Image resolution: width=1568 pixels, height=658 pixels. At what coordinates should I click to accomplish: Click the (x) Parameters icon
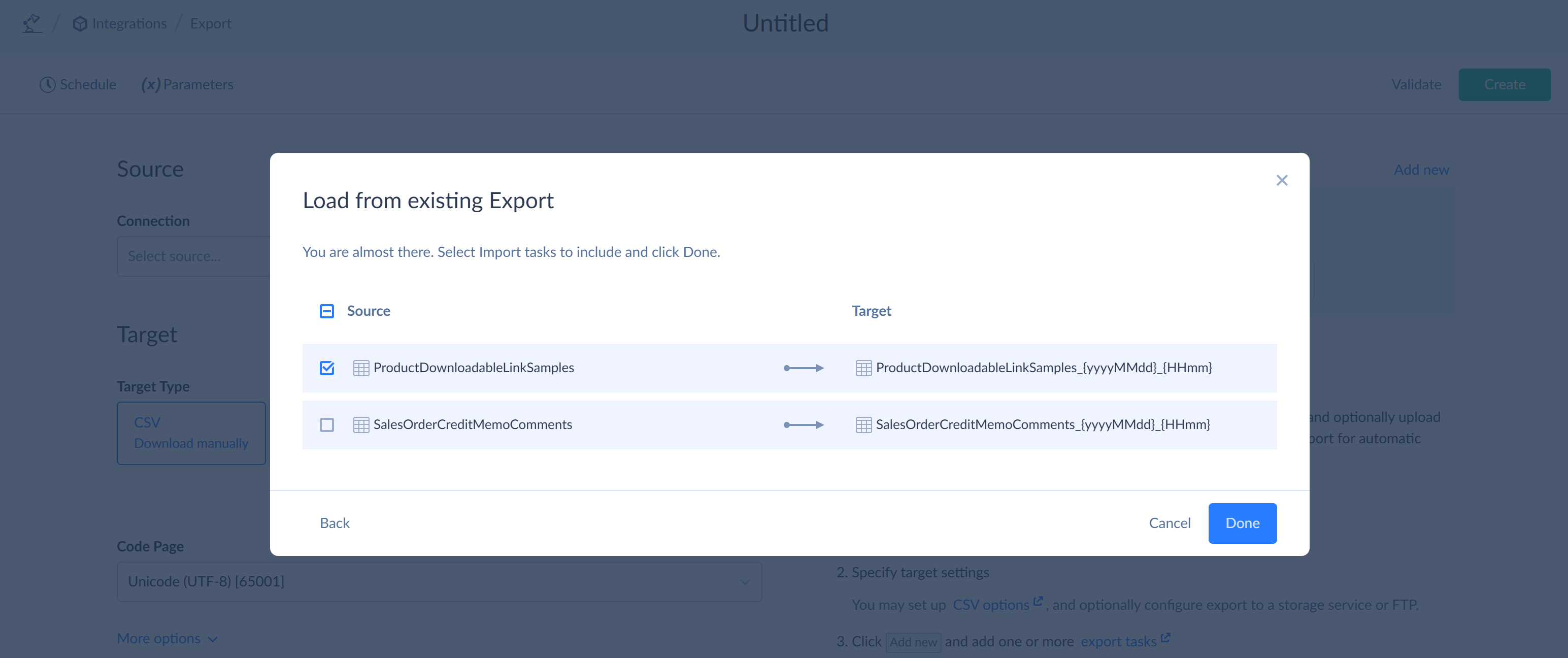150,85
